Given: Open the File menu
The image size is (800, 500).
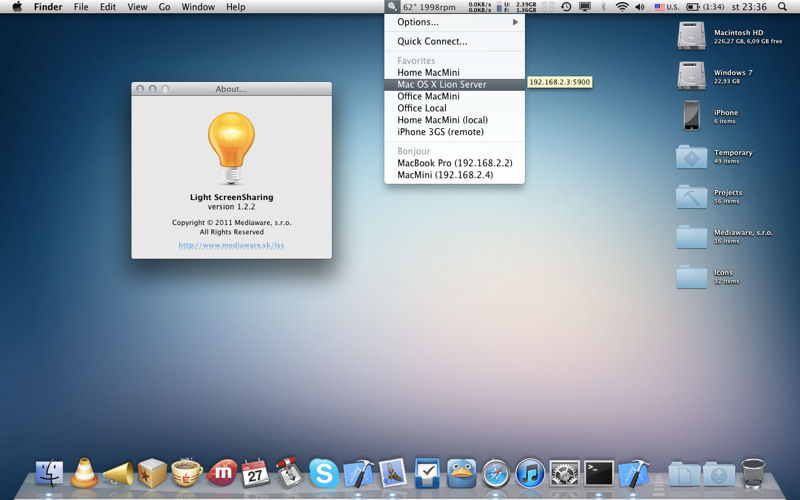Looking at the screenshot, I should pos(81,7).
